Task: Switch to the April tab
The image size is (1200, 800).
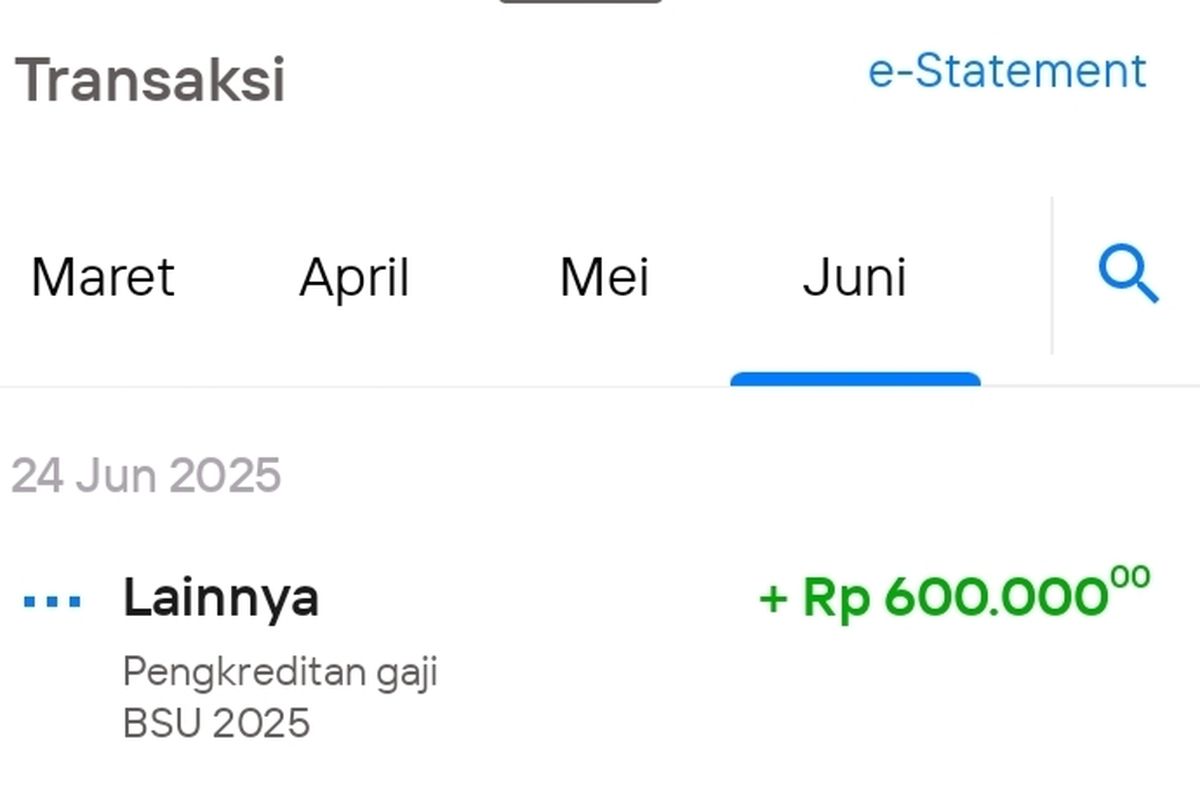Action: 355,277
